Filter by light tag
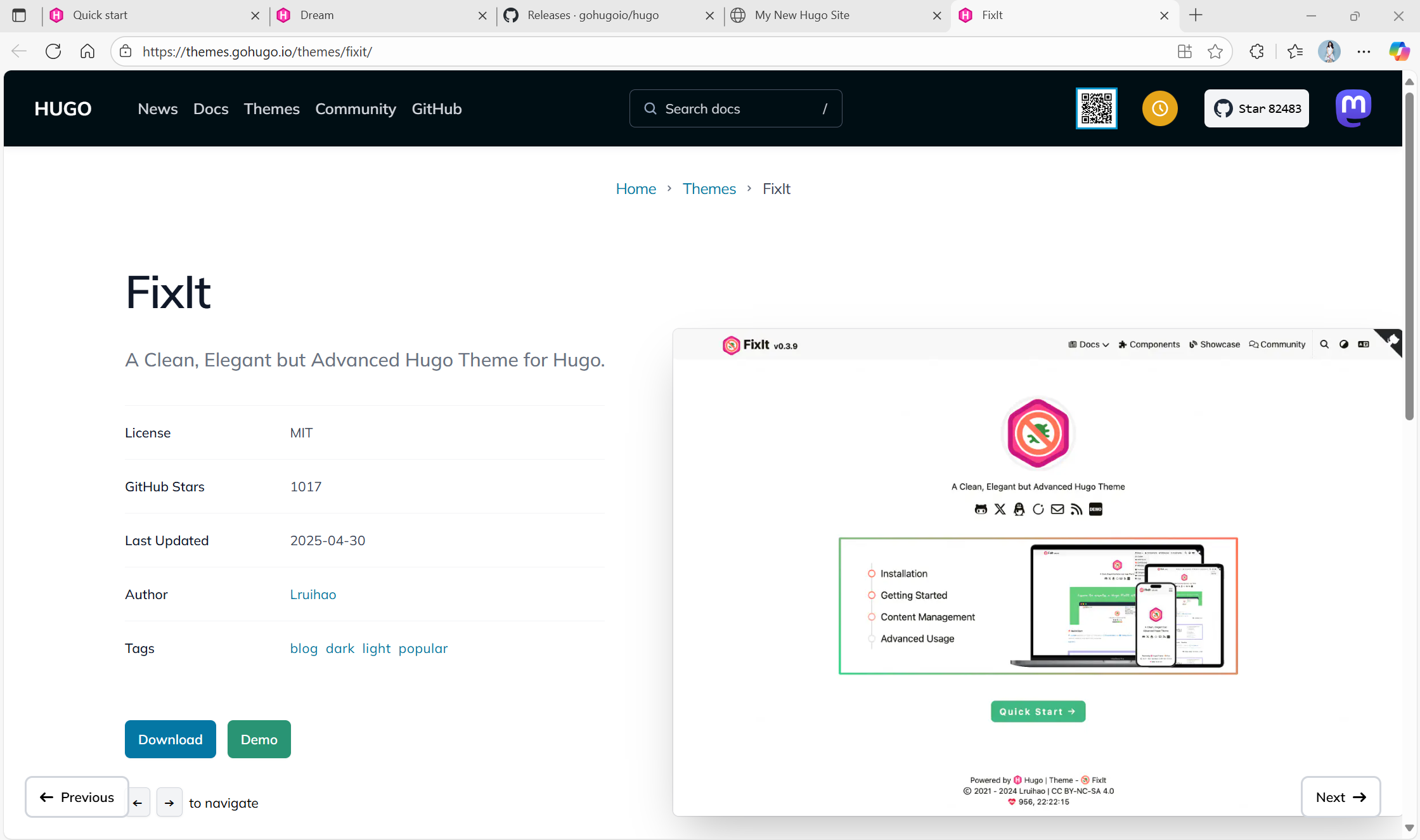The height and width of the screenshot is (840, 1420). pos(377,649)
